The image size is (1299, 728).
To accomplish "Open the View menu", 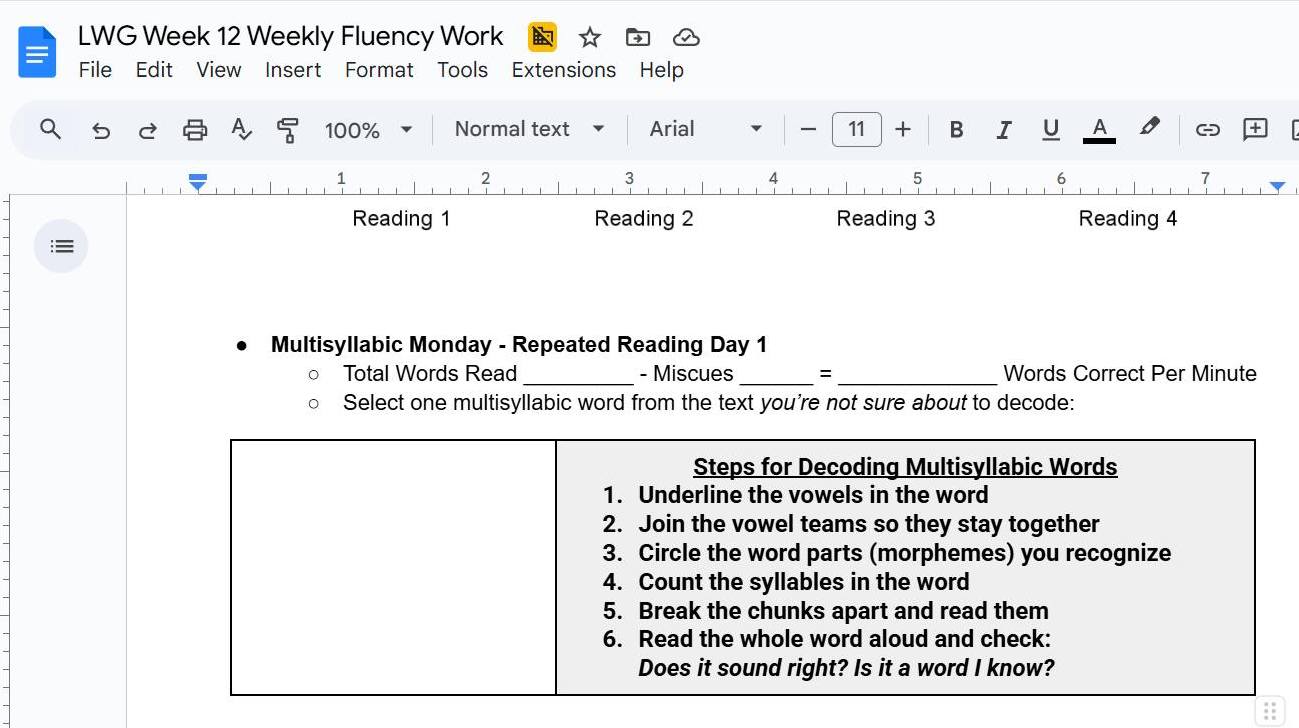I will tap(218, 70).
